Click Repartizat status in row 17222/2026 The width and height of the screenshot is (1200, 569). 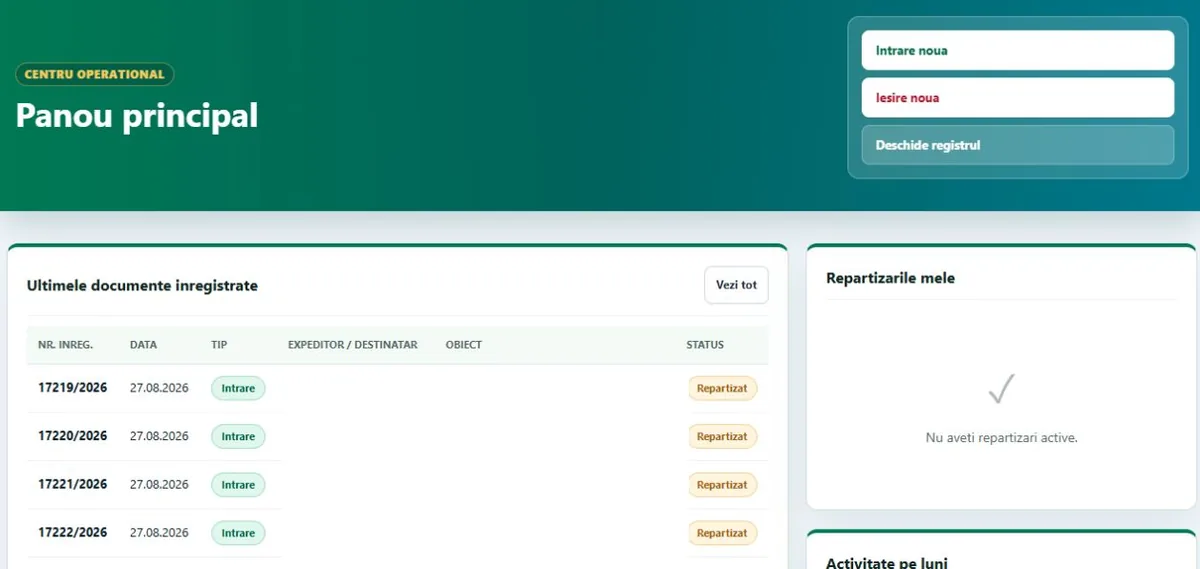pyautogui.click(x=722, y=533)
